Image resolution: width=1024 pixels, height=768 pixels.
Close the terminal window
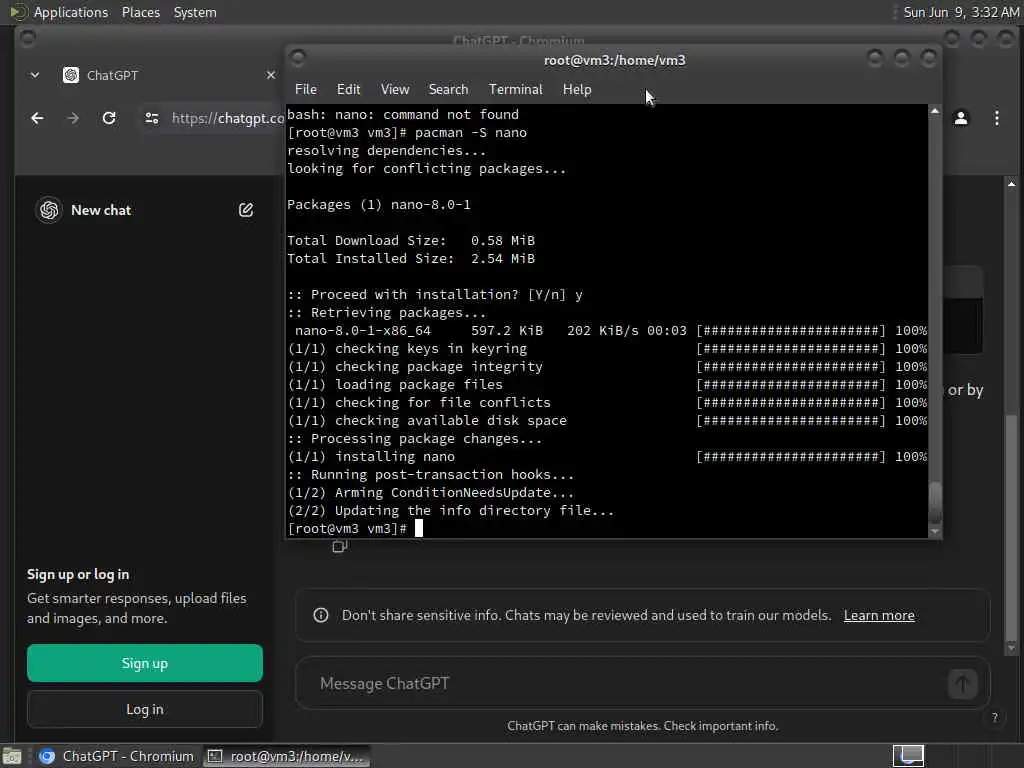[928, 59]
